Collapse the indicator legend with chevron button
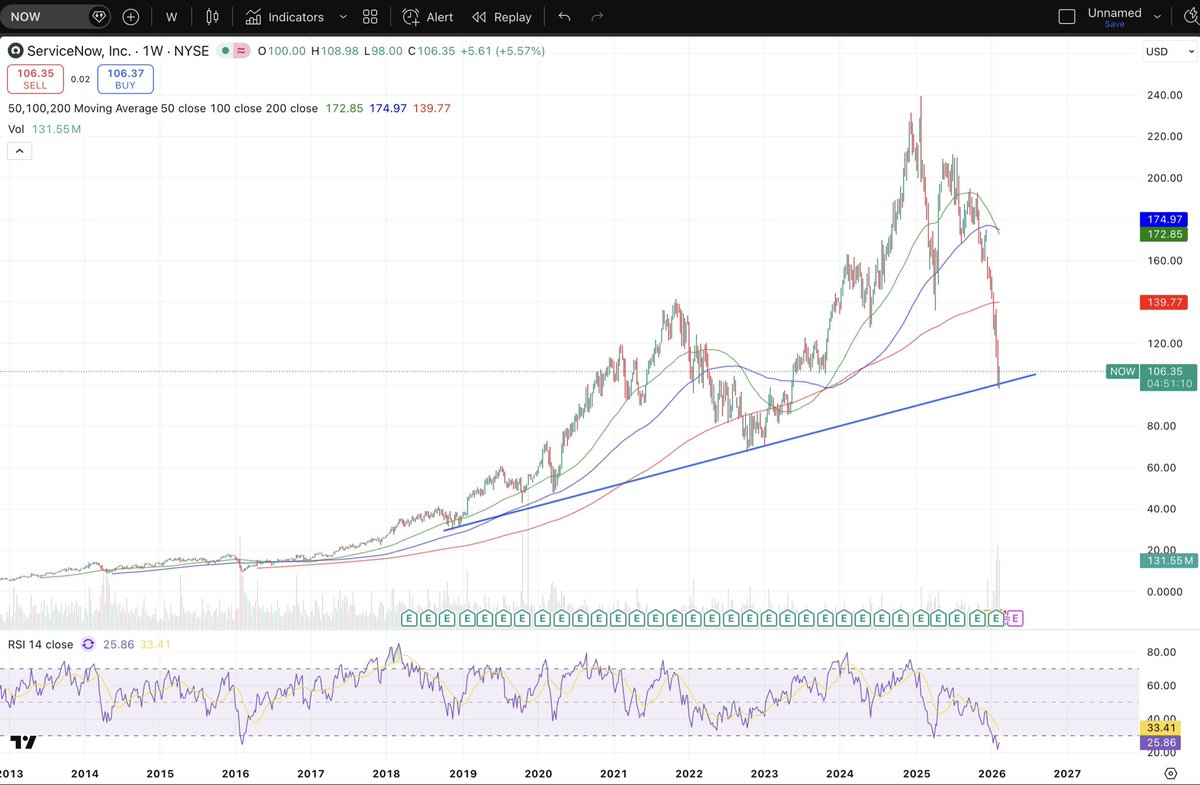The height and width of the screenshot is (785, 1200). click(x=20, y=151)
